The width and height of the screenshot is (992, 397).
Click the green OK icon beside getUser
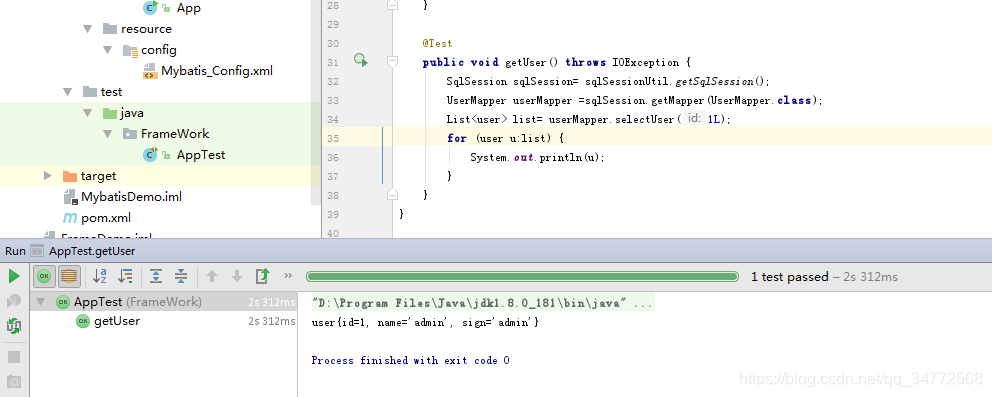pyautogui.click(x=83, y=321)
